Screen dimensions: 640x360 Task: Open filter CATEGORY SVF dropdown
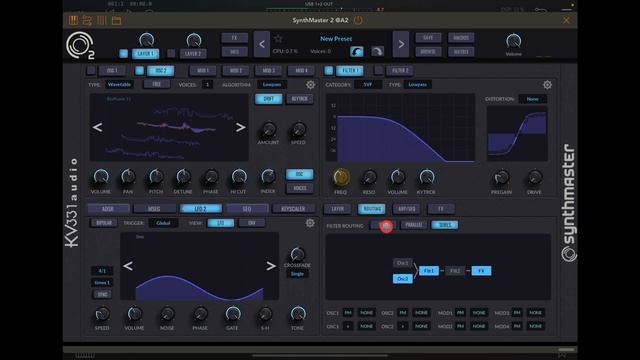point(368,84)
